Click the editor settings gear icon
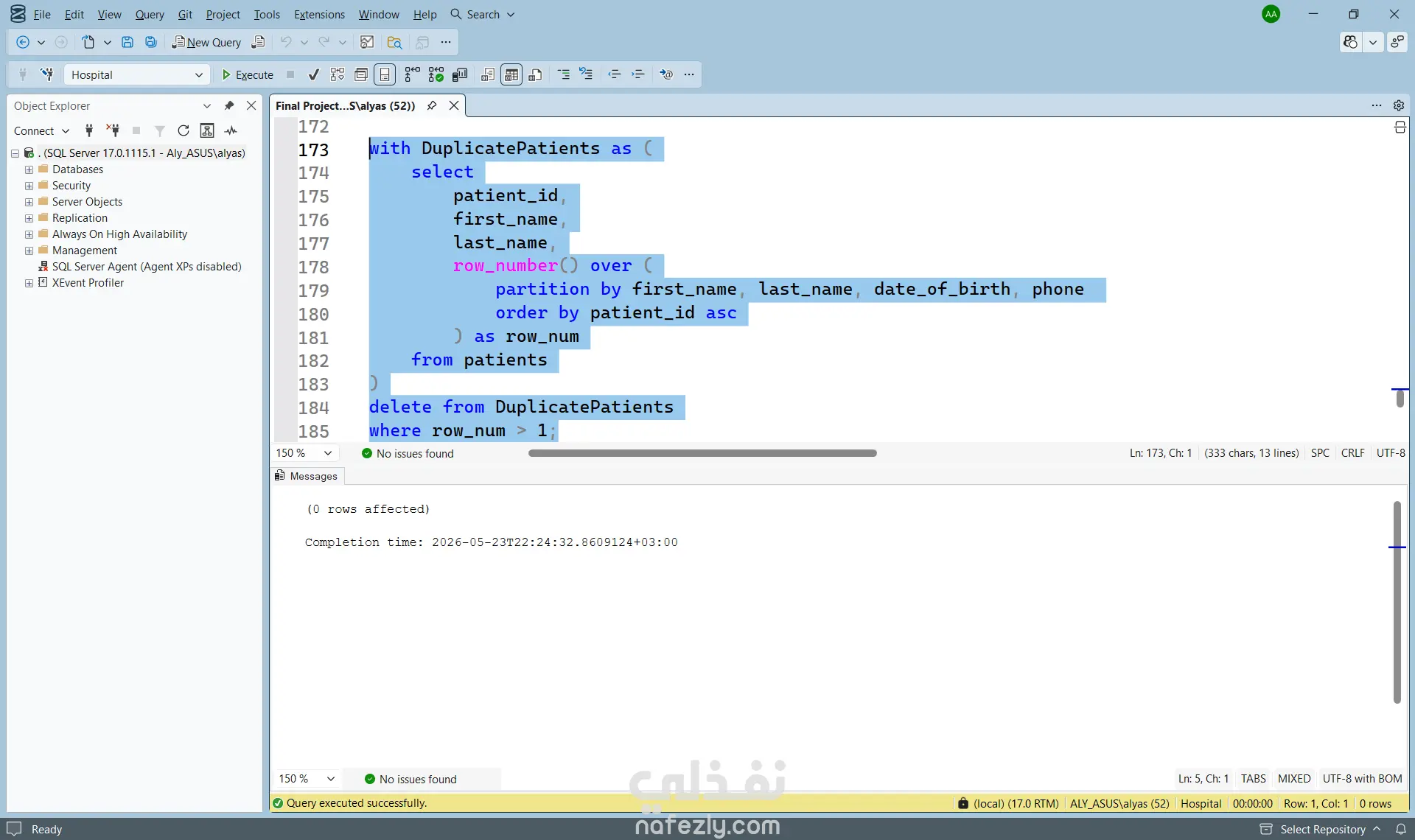1415x840 pixels. pos(1399,105)
